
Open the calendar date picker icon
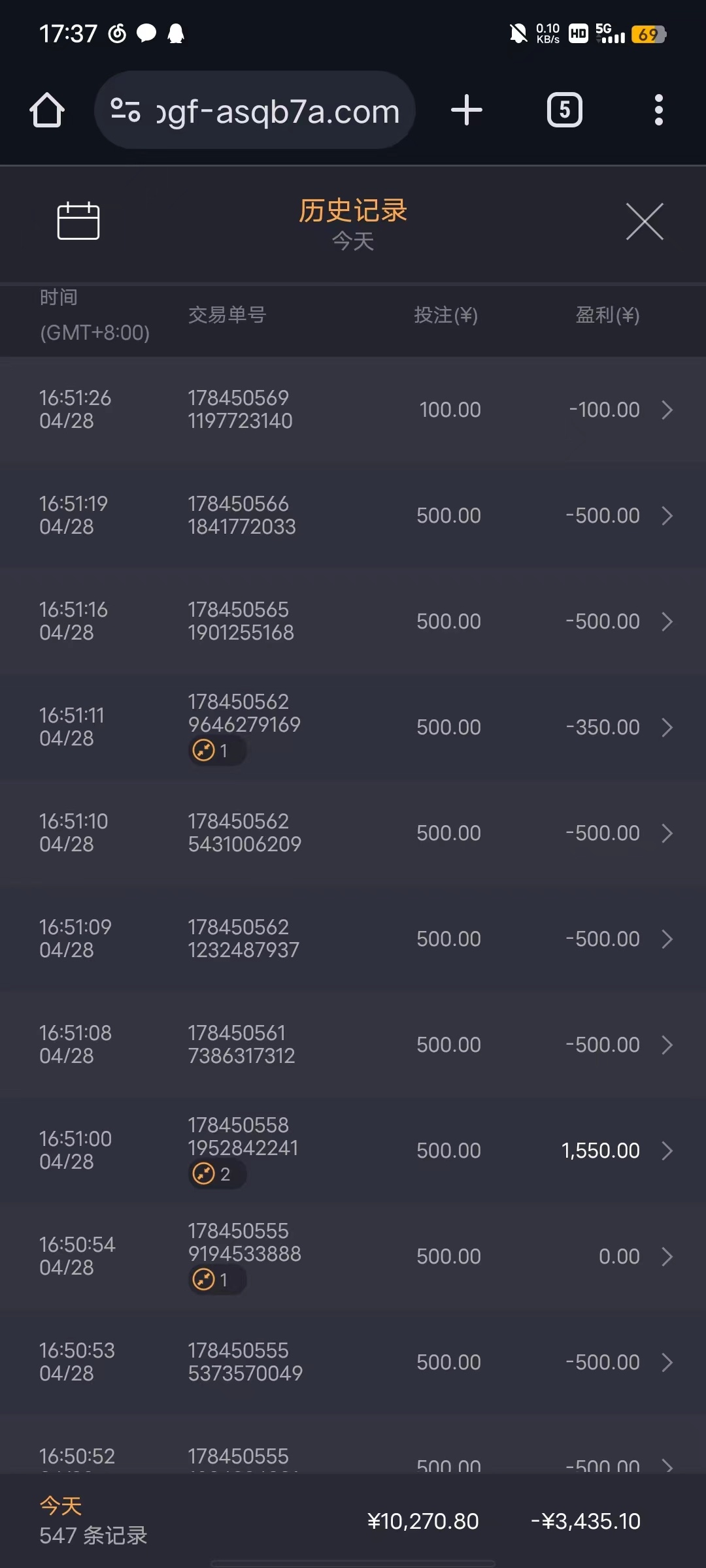coord(78,221)
